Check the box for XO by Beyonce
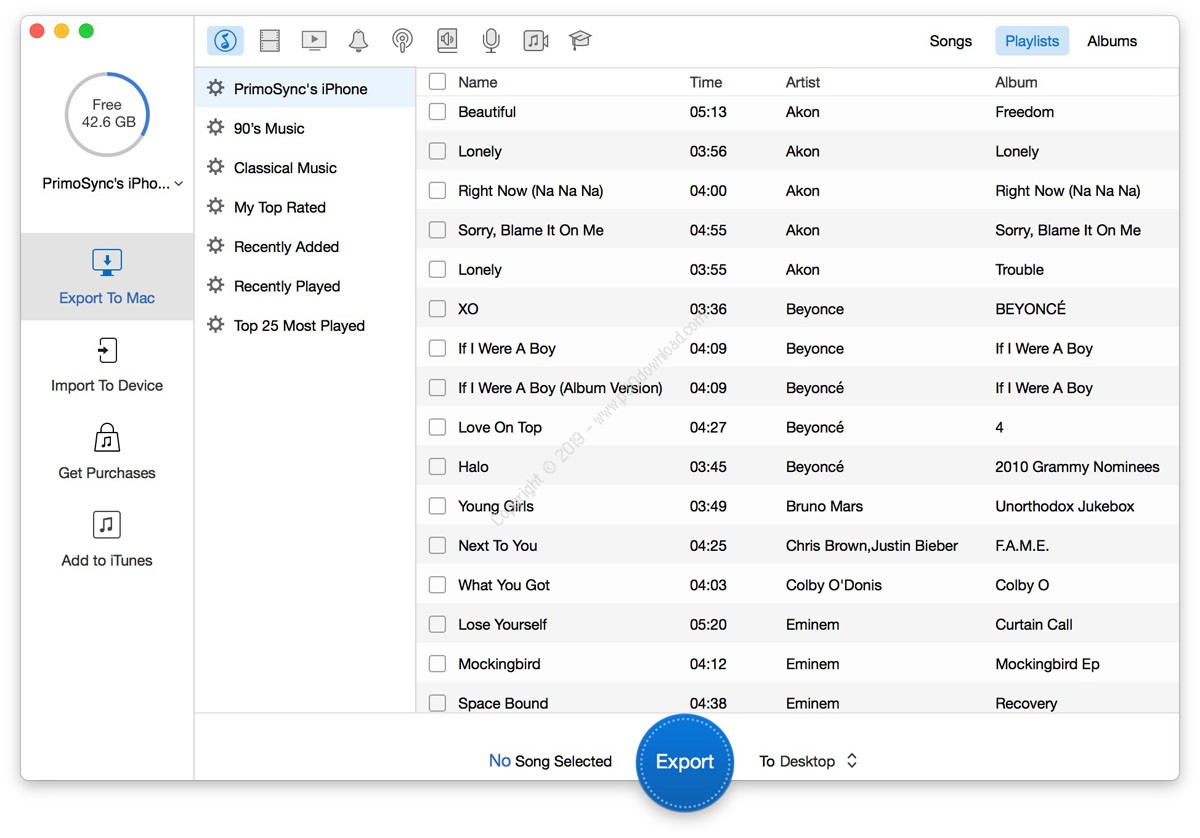This screenshot has width=1200, height=838. pos(437,309)
